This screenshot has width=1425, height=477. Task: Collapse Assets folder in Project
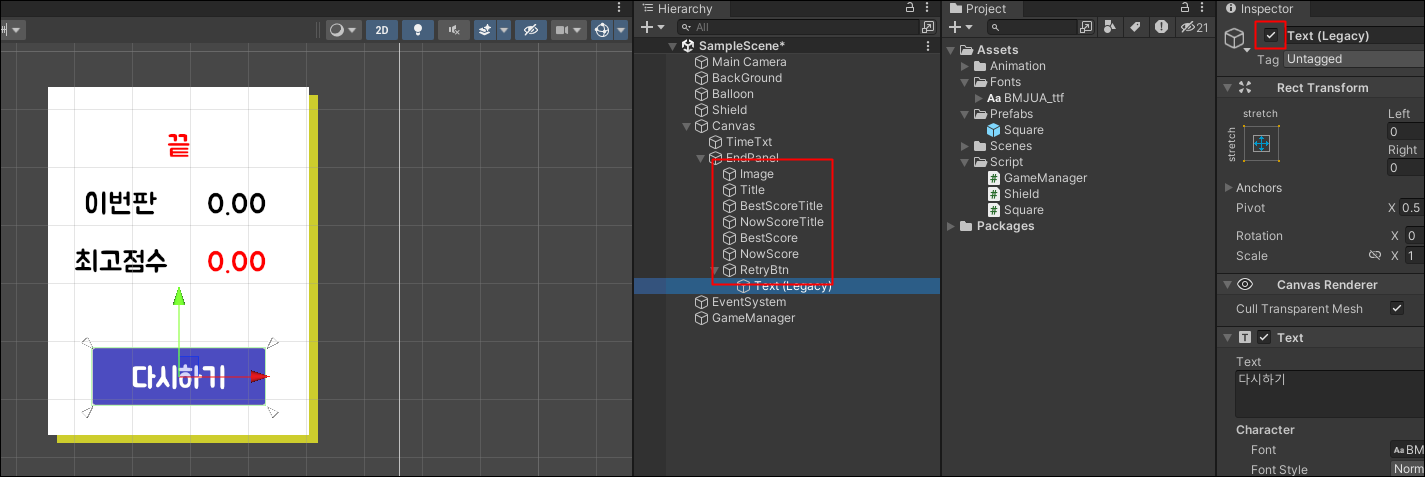[x=951, y=50]
